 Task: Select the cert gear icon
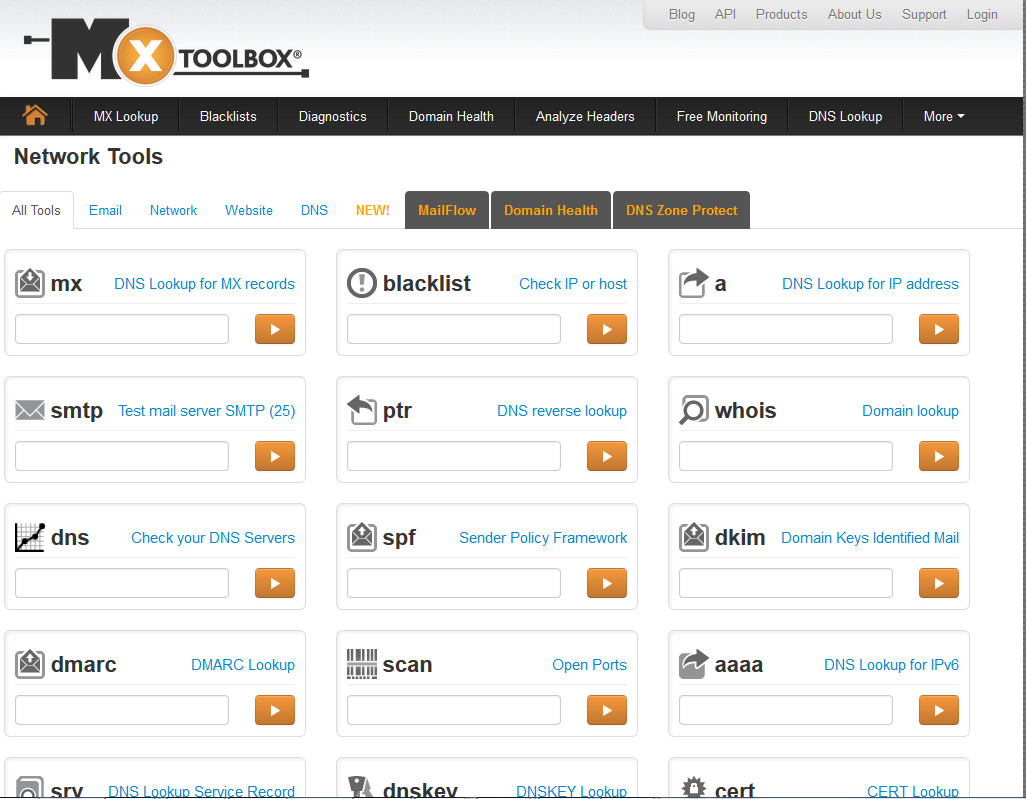click(x=693, y=788)
